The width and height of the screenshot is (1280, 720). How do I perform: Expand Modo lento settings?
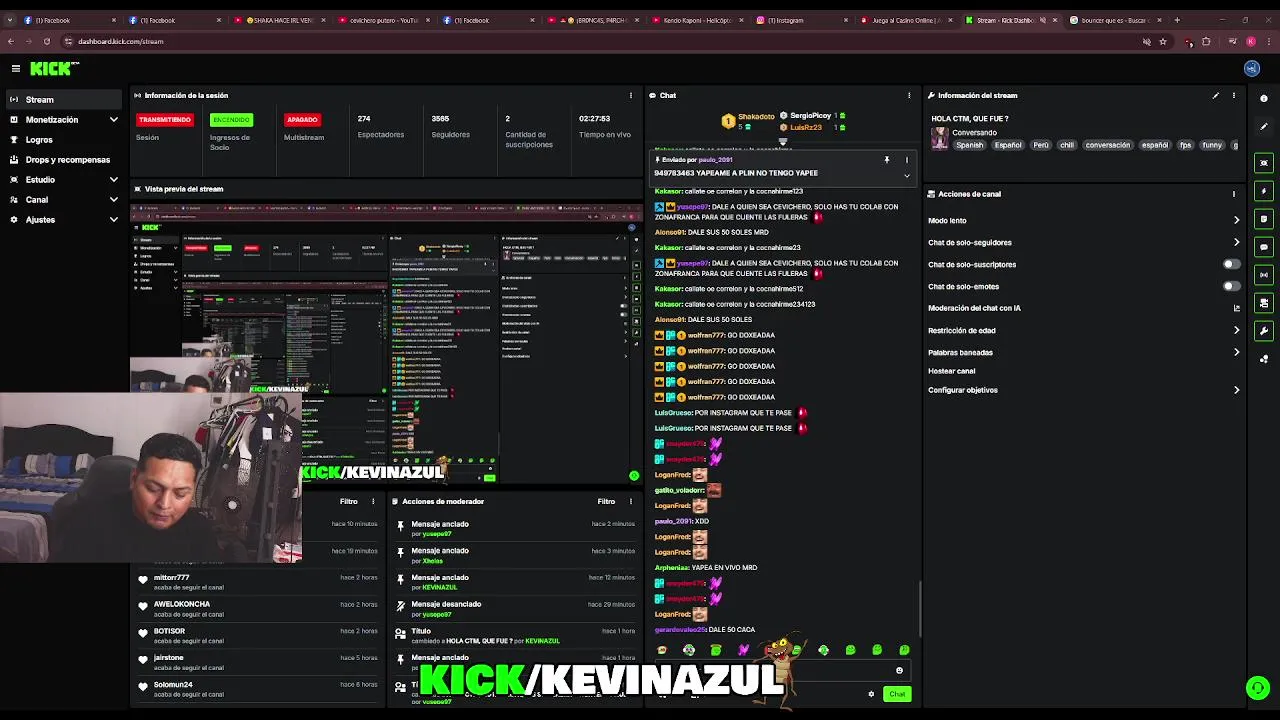click(x=1236, y=221)
